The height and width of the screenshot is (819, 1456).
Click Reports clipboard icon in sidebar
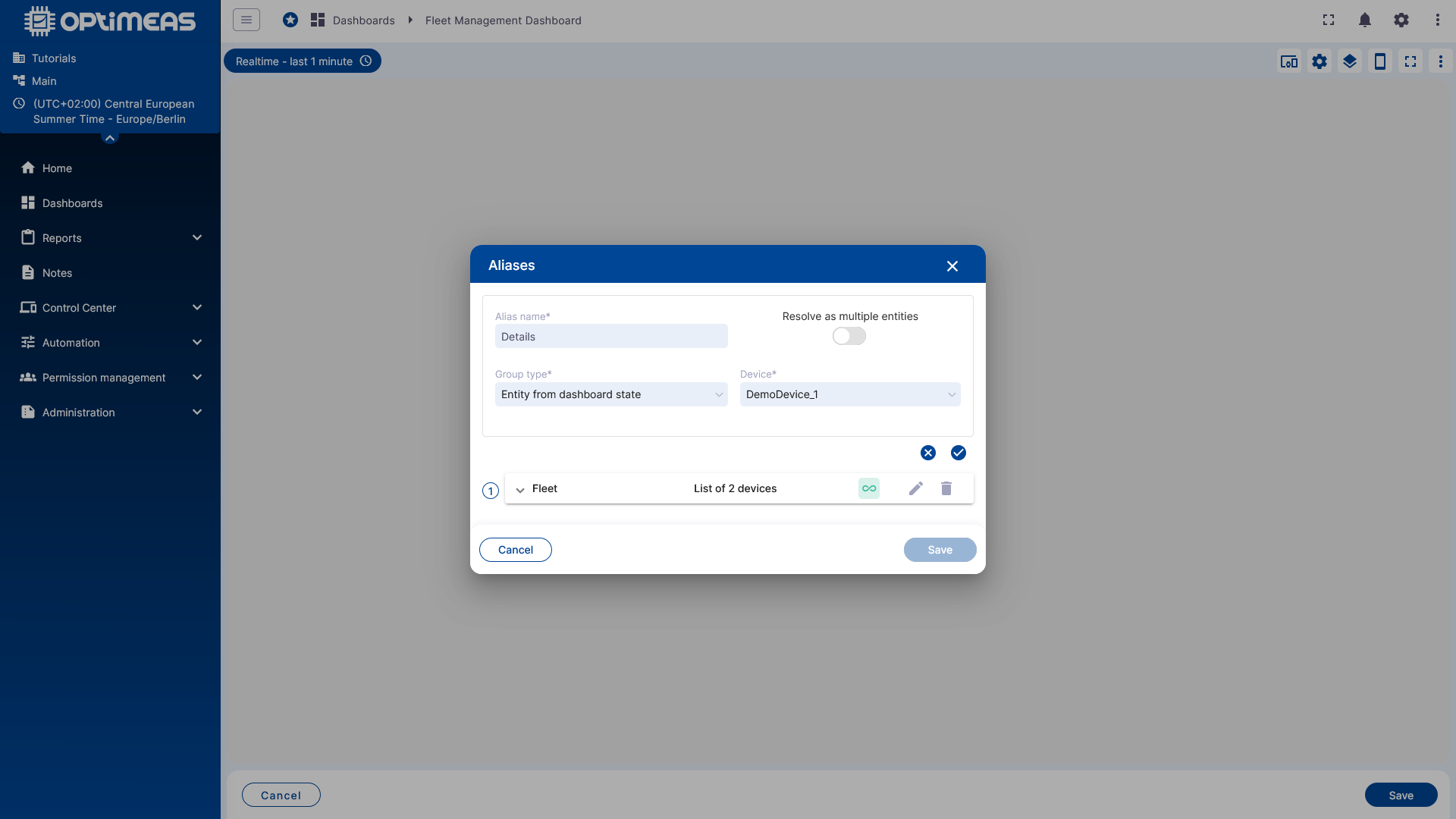point(28,237)
